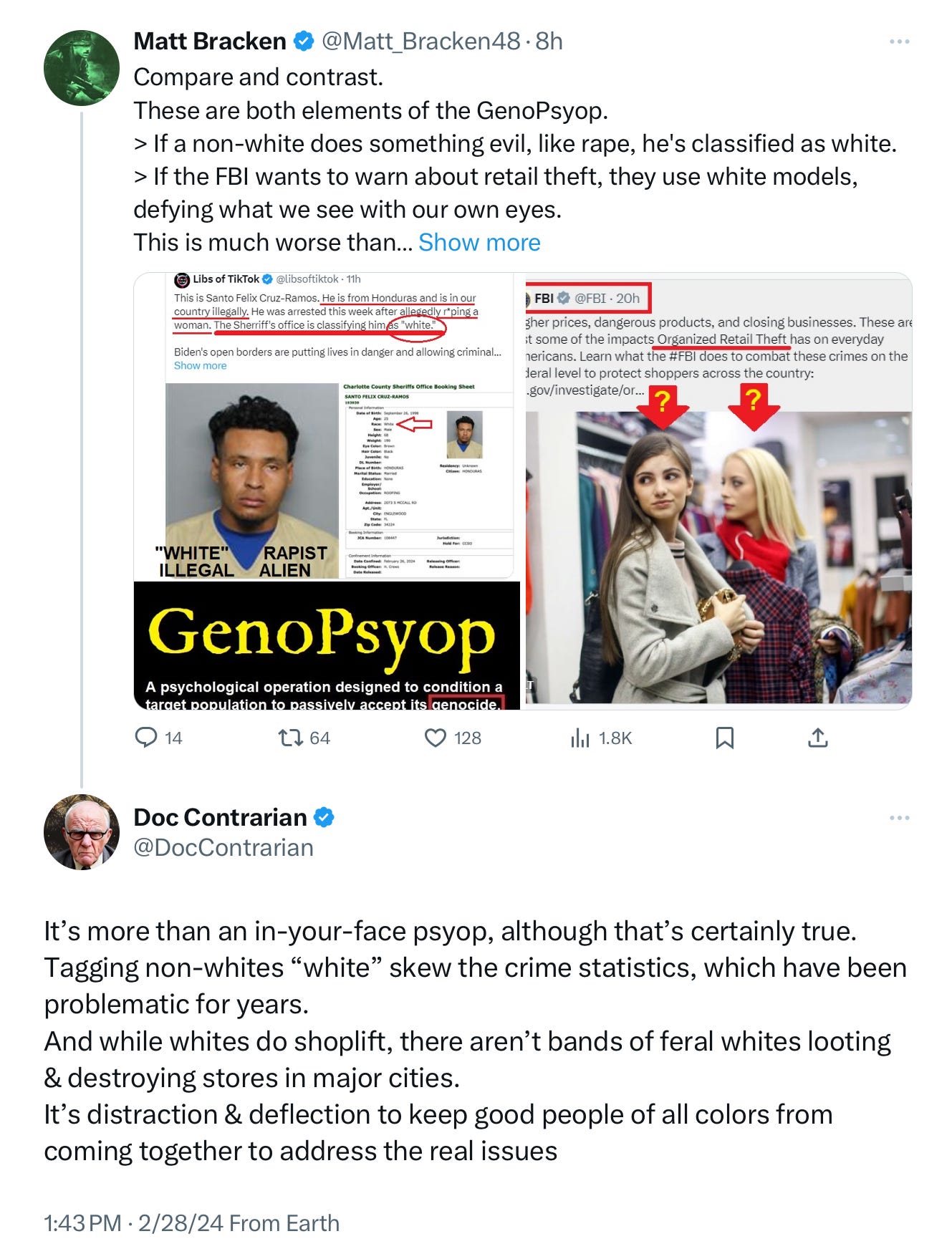Select the Doc Contrarian display name

[220, 817]
